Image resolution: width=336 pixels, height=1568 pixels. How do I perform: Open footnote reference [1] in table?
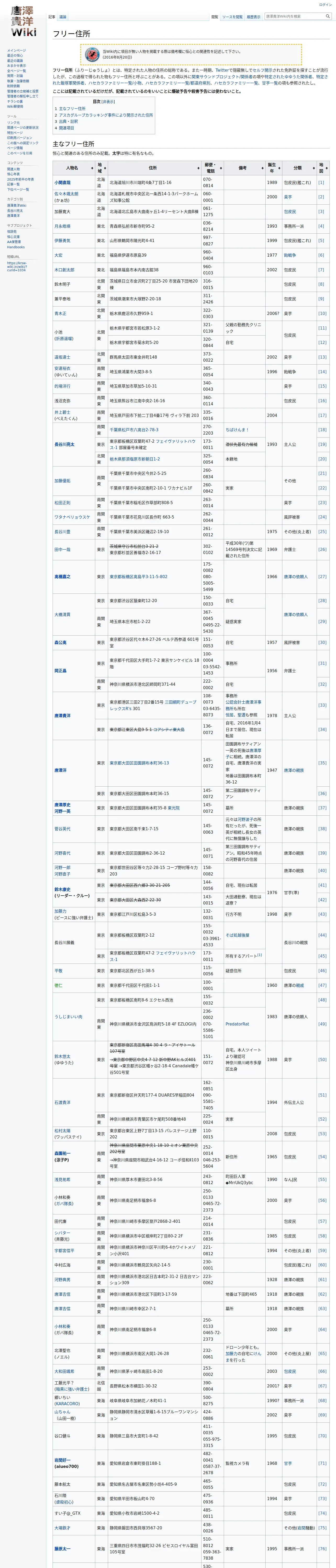pyautogui.click(x=321, y=183)
